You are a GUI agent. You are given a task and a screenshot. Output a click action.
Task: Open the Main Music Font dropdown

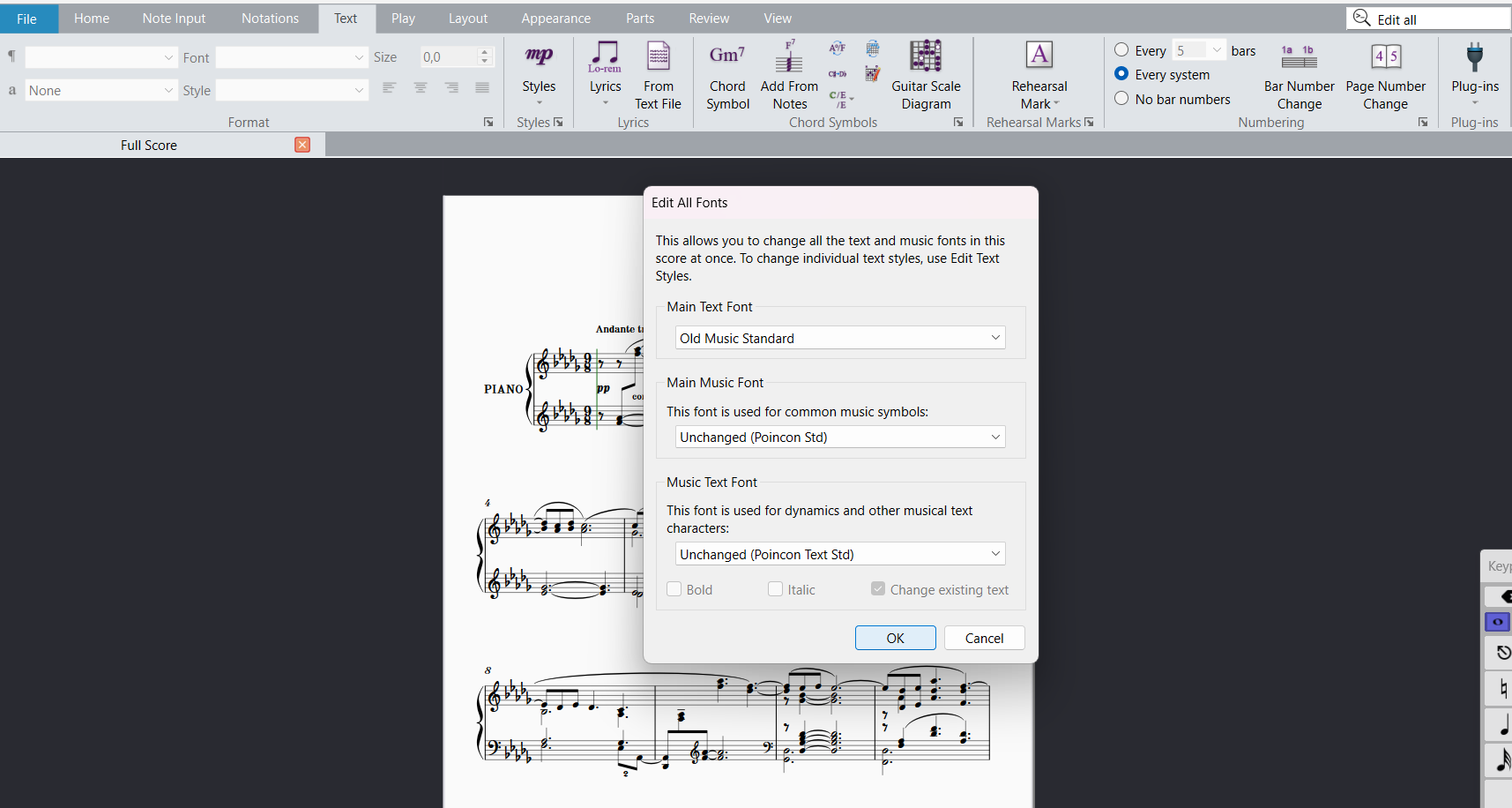coord(840,437)
